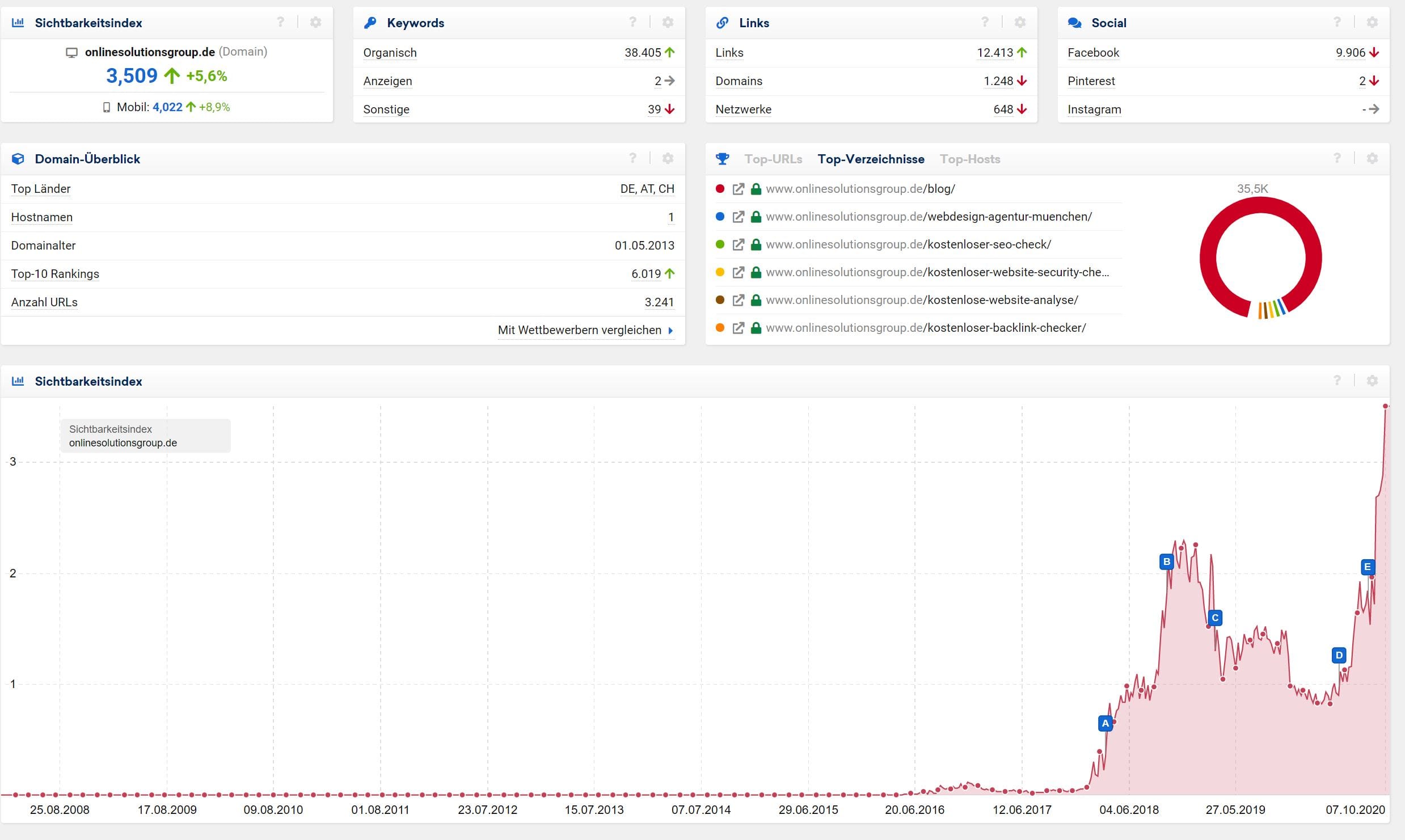The height and width of the screenshot is (840, 1405).
Task: Click event marker B on the chart
Action: click(1166, 562)
